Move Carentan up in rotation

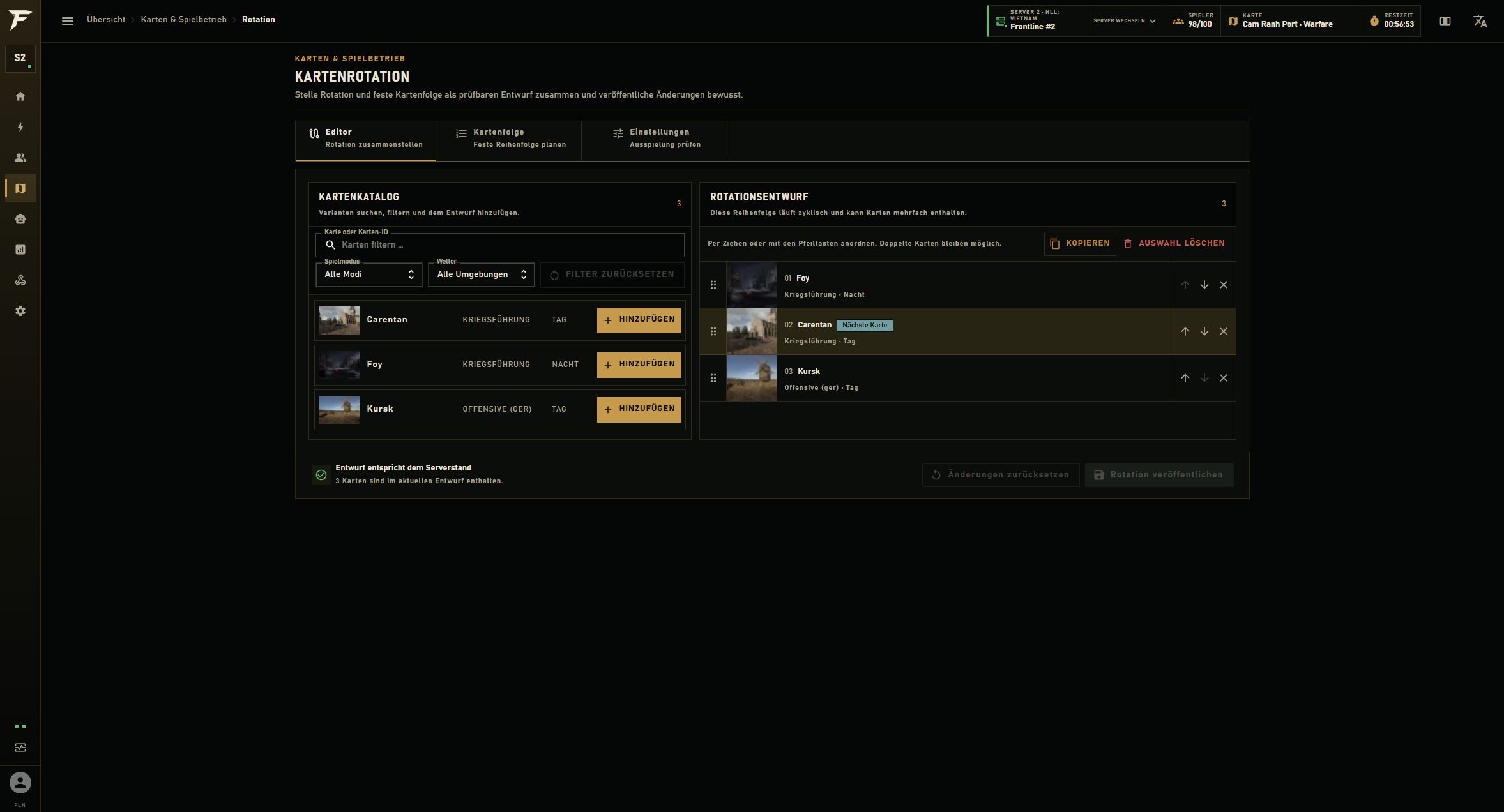coord(1185,331)
